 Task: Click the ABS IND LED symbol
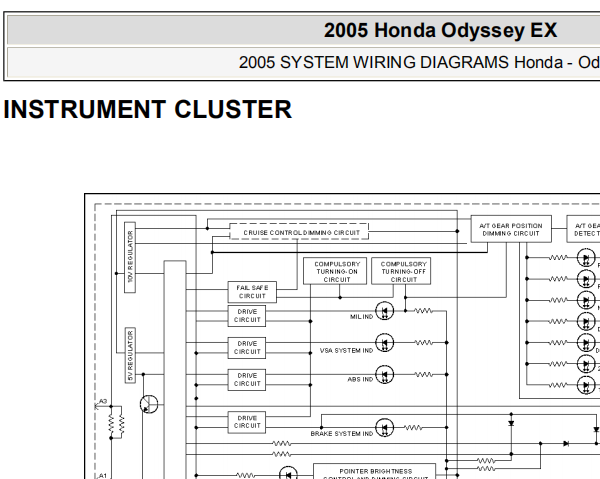point(385,375)
